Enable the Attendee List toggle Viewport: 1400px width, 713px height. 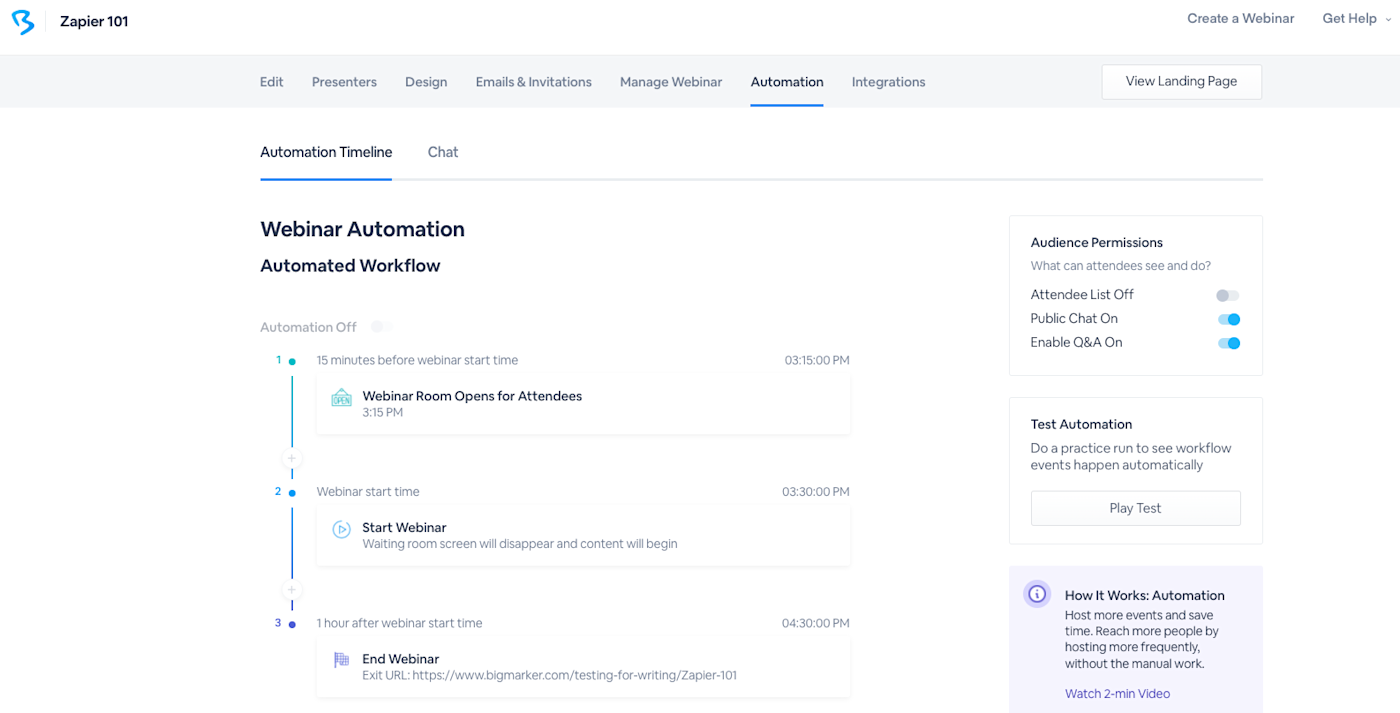coord(1228,296)
